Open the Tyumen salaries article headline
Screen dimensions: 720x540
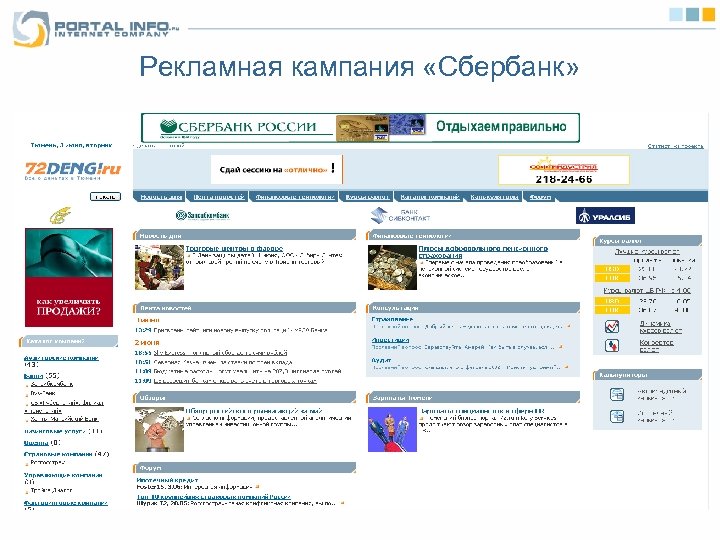[x=482, y=411]
